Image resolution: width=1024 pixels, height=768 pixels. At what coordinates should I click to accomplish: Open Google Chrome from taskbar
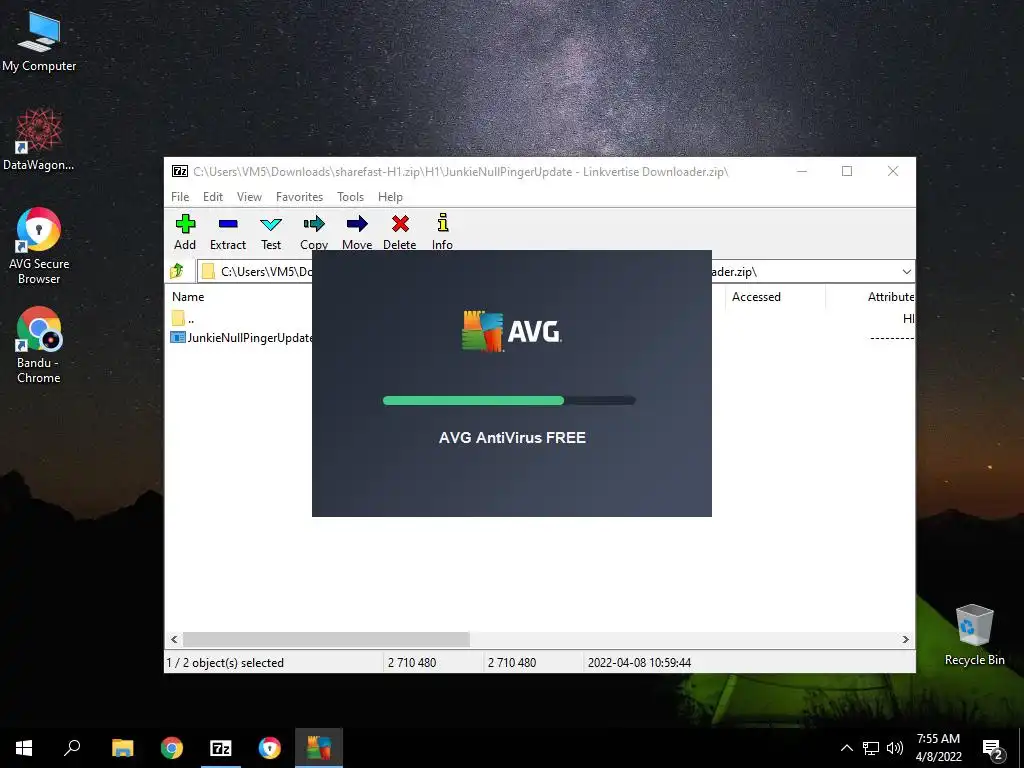[x=172, y=748]
